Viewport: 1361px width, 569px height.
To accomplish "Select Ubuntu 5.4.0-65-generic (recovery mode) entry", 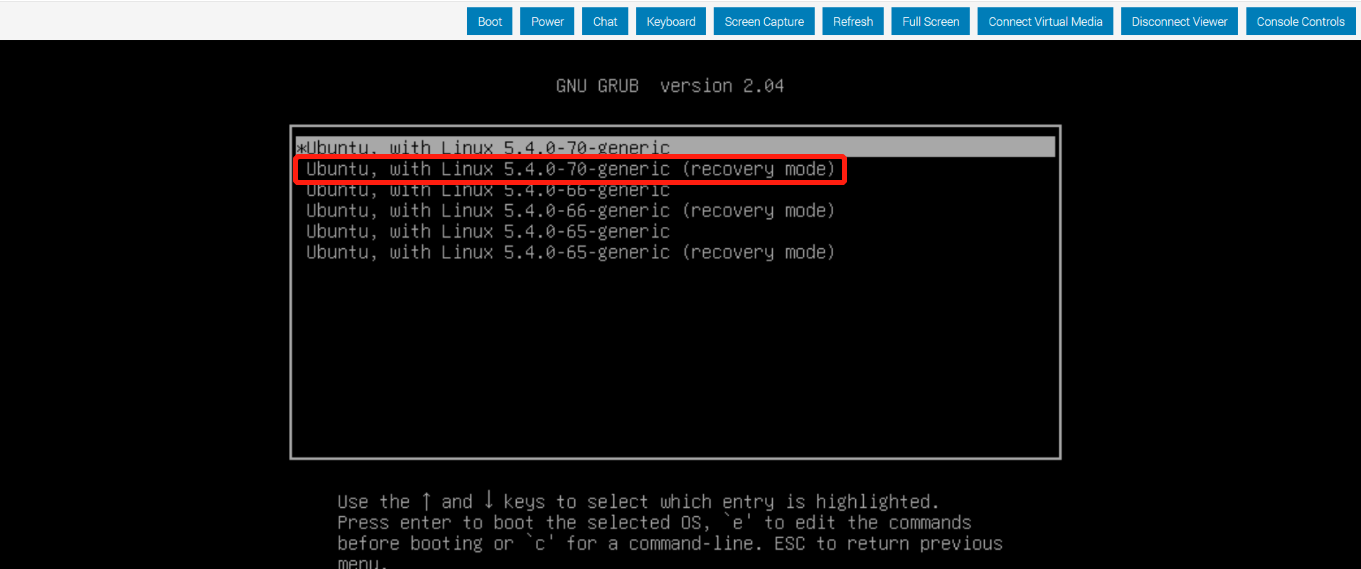I will 570,253.
